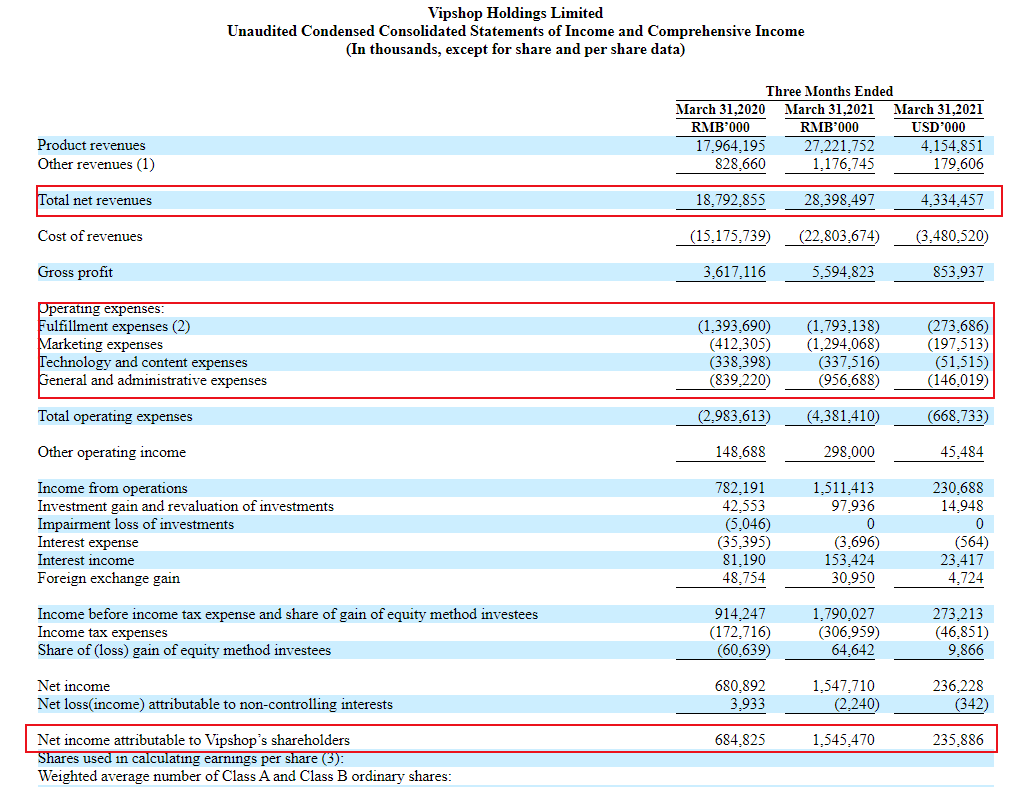Screen dimensions: 1009x787
Task: Click the other revenues value 828,660
Action: pyautogui.click(x=740, y=164)
